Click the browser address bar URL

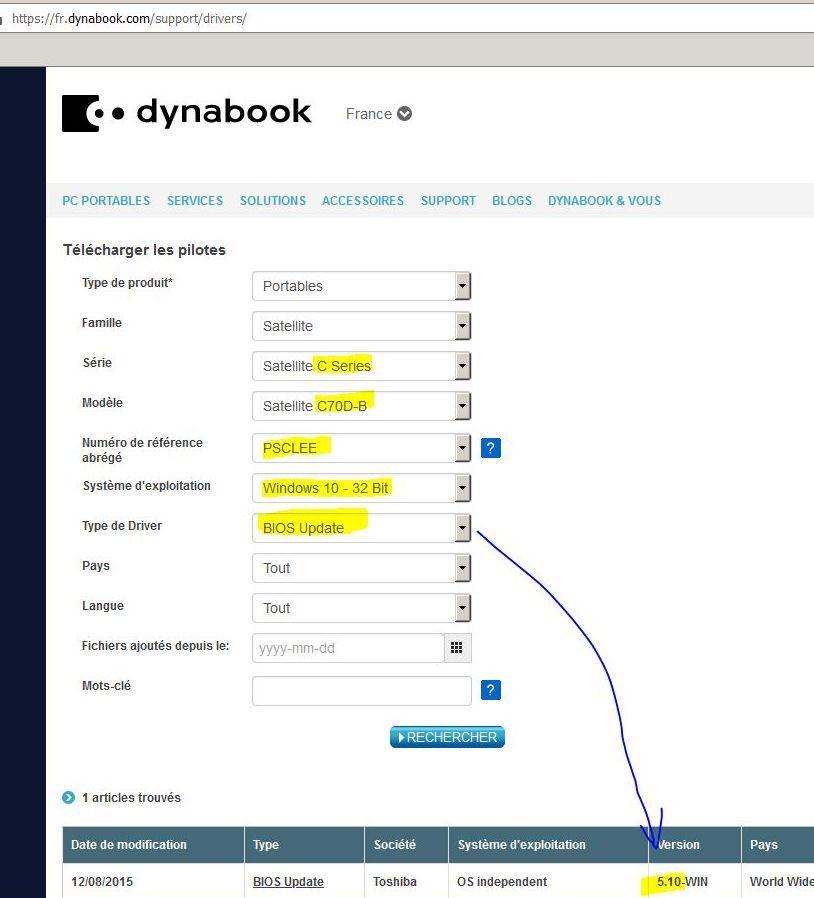click(x=129, y=18)
